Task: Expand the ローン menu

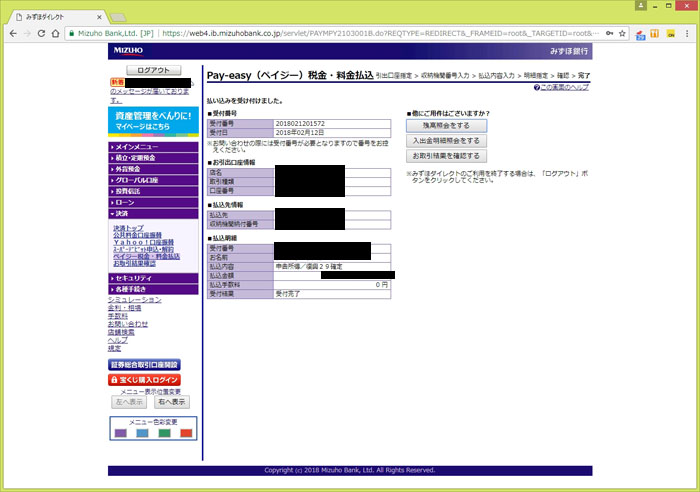Action: point(153,202)
